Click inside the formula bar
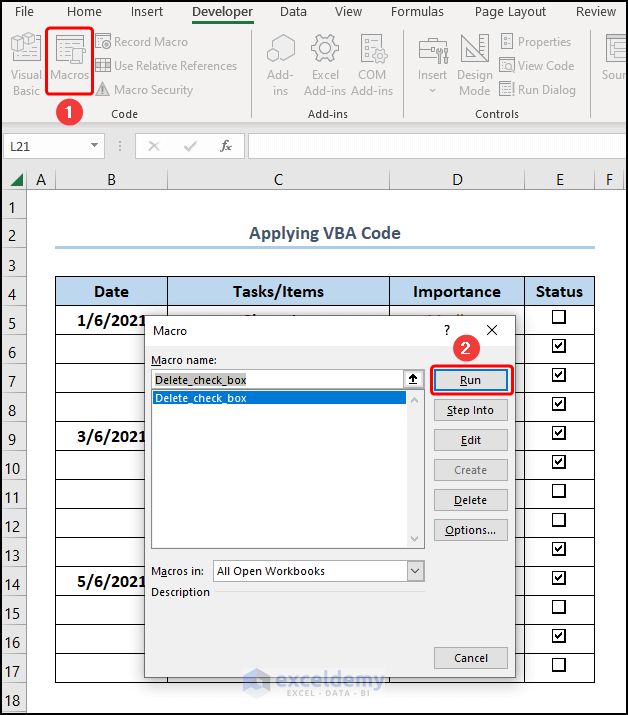 pos(436,146)
